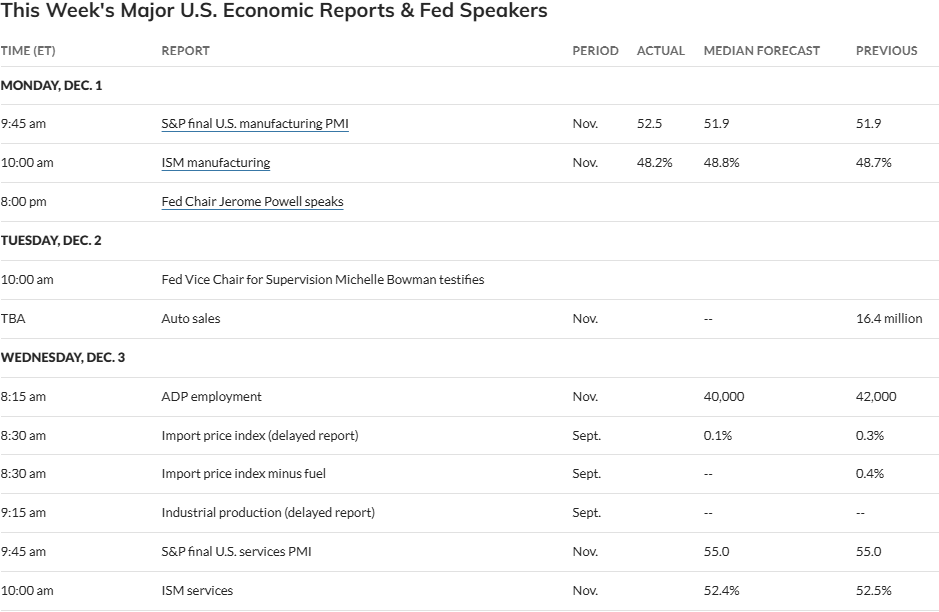Click the ADP employment report name

(211, 397)
